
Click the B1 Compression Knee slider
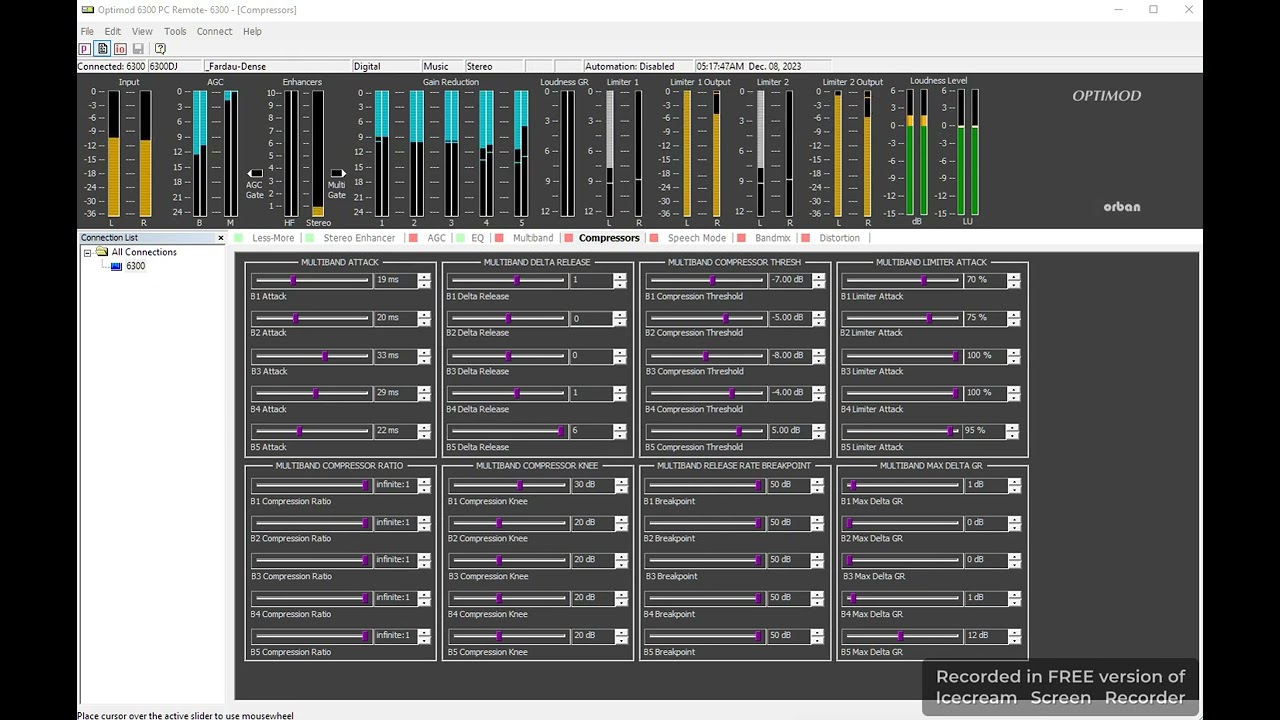(508, 485)
